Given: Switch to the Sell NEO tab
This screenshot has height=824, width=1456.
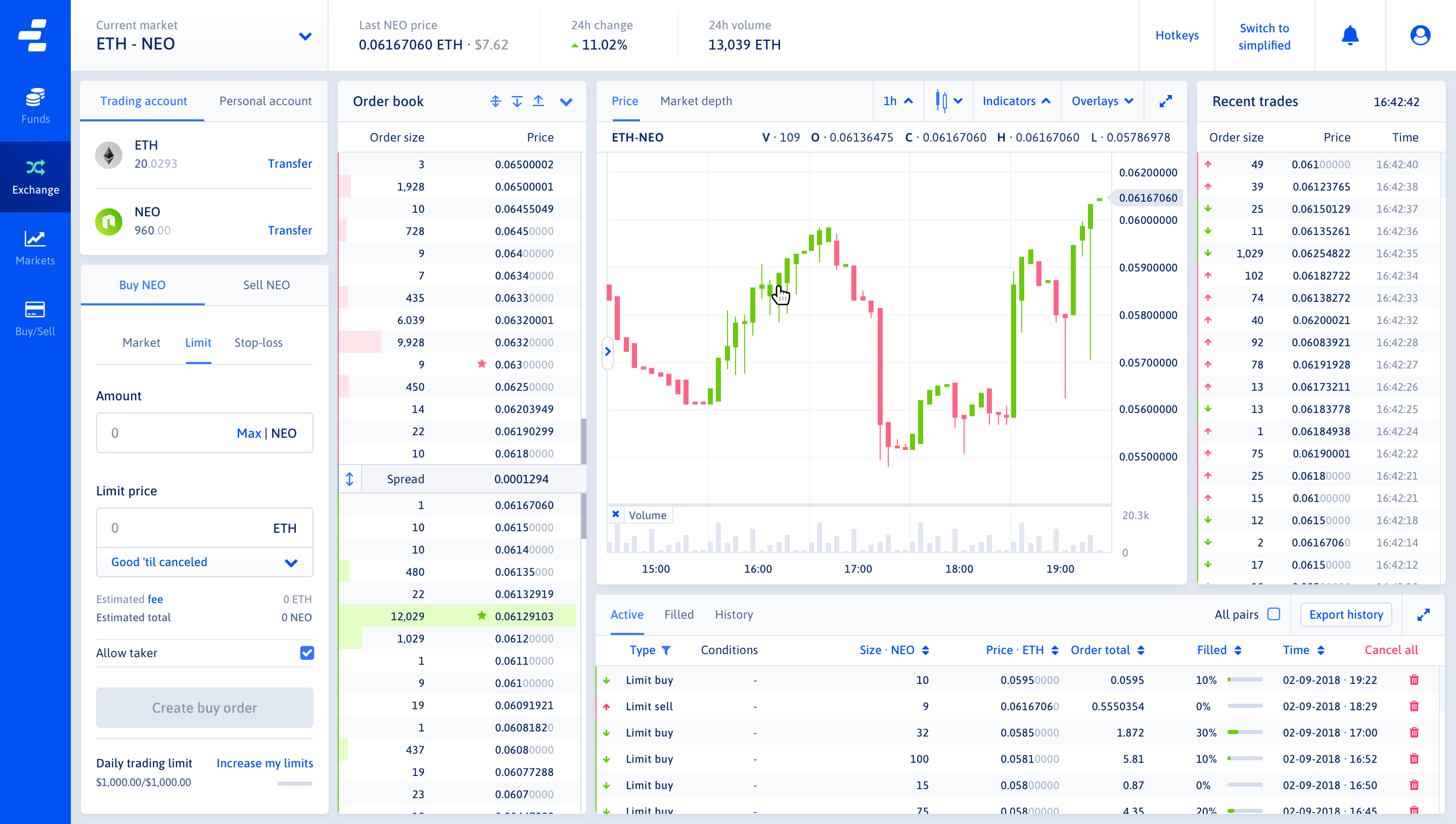Looking at the screenshot, I should (x=266, y=285).
